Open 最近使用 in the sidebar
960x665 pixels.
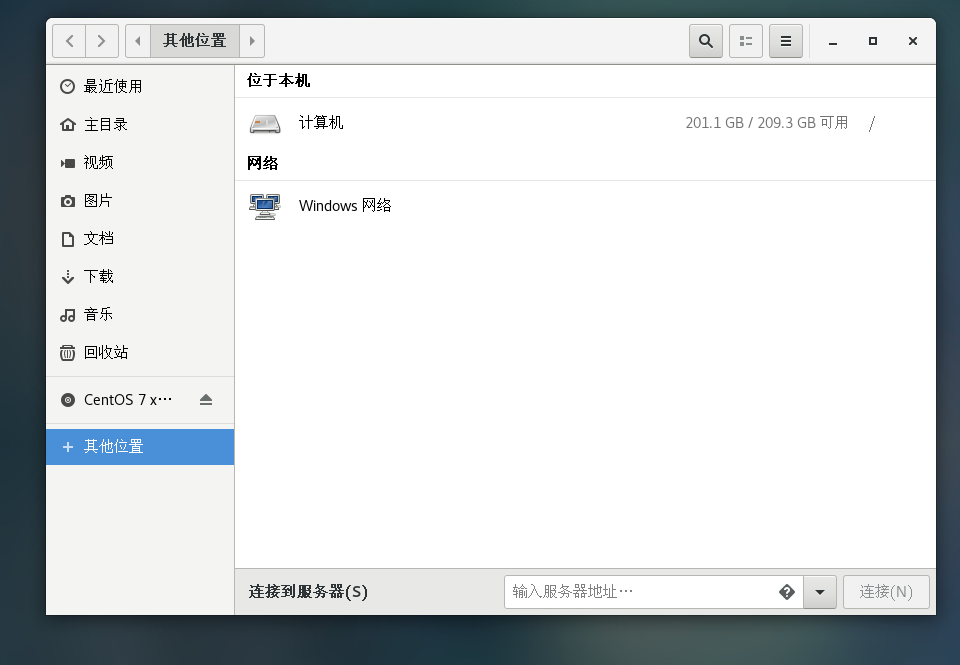(x=140, y=86)
